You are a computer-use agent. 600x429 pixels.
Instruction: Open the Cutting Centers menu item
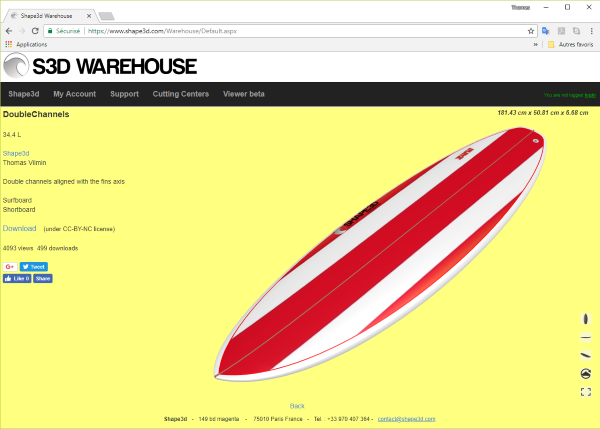(x=180, y=94)
